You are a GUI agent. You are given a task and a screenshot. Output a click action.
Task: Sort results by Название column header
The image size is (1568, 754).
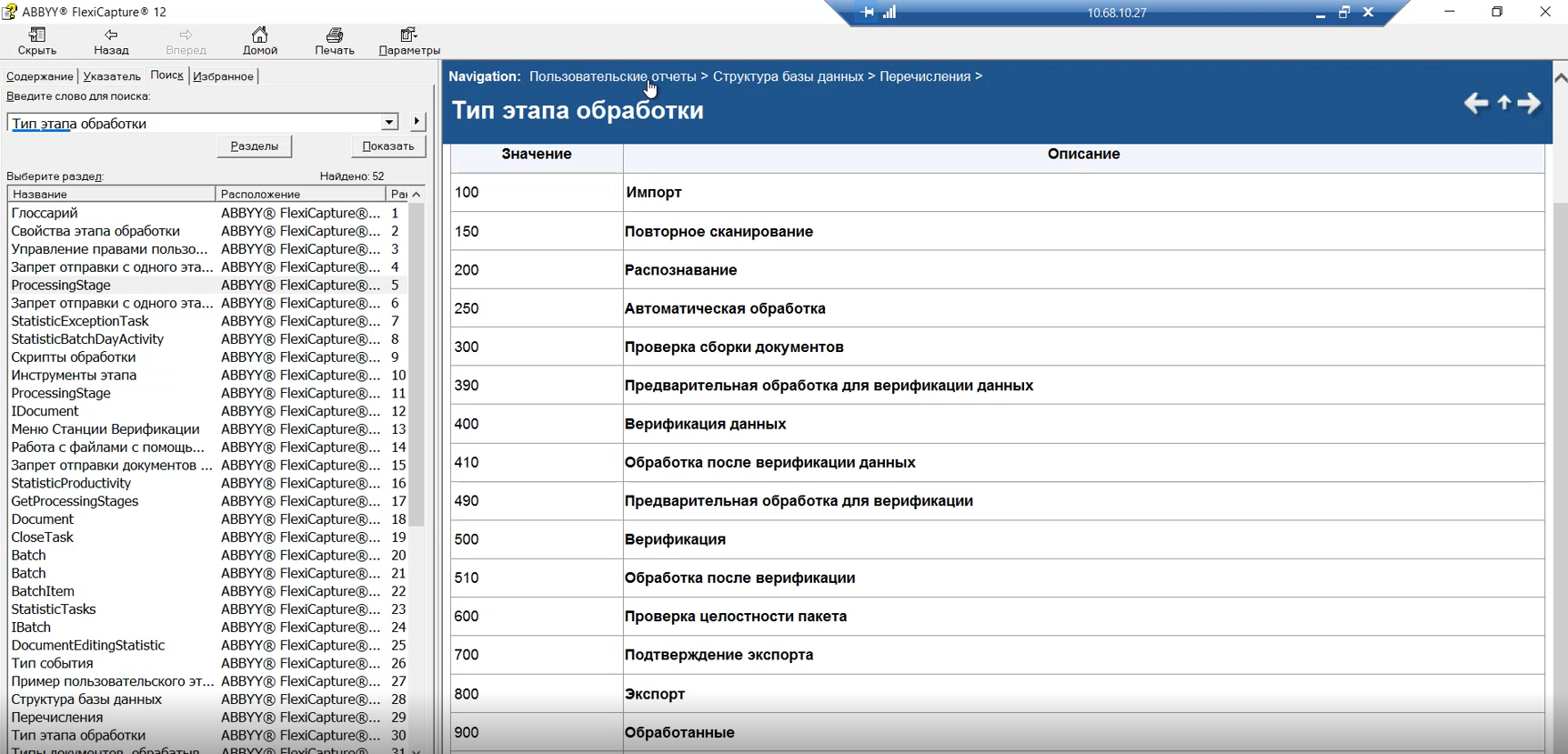[x=111, y=194]
